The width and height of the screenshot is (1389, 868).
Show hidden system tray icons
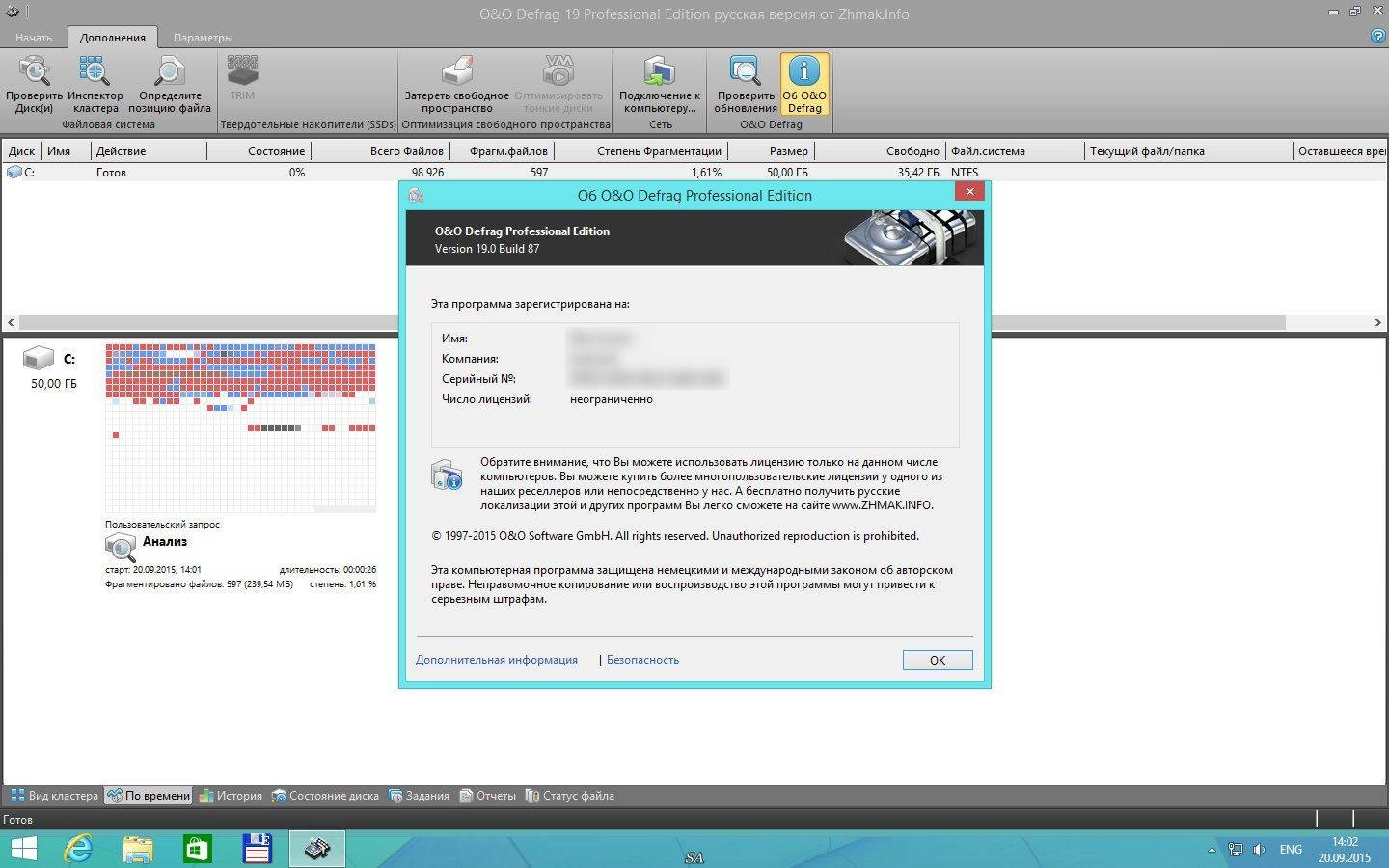[1212, 851]
